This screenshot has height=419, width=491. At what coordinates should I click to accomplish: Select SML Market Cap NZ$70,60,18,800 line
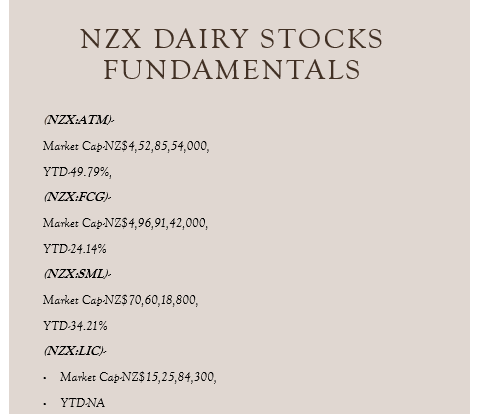(120, 300)
